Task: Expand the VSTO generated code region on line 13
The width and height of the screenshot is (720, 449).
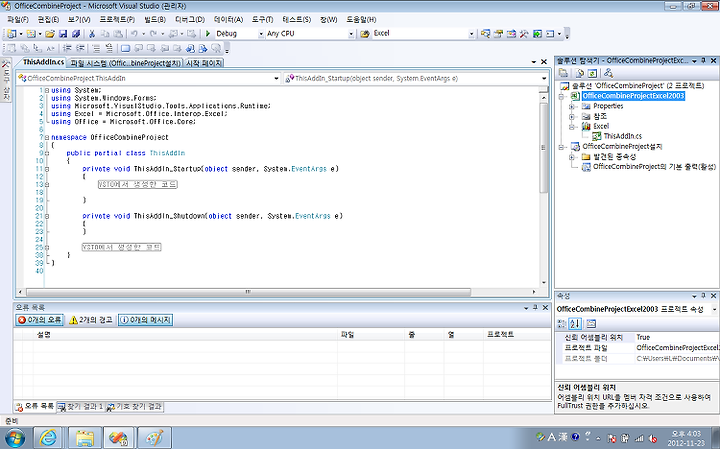Action: coord(47,185)
